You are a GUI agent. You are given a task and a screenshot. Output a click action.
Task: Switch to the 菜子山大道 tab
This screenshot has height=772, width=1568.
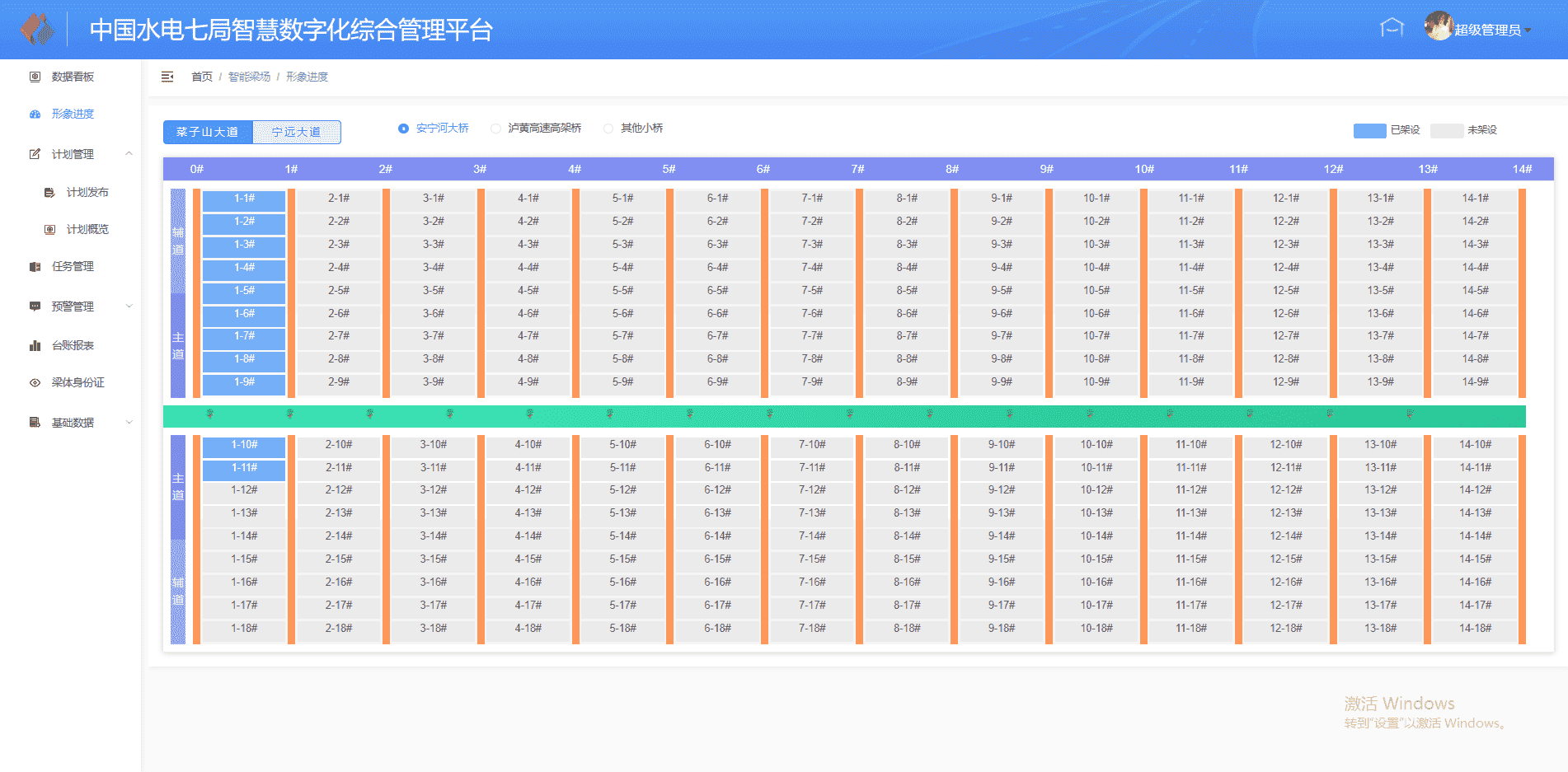pyautogui.click(x=208, y=132)
